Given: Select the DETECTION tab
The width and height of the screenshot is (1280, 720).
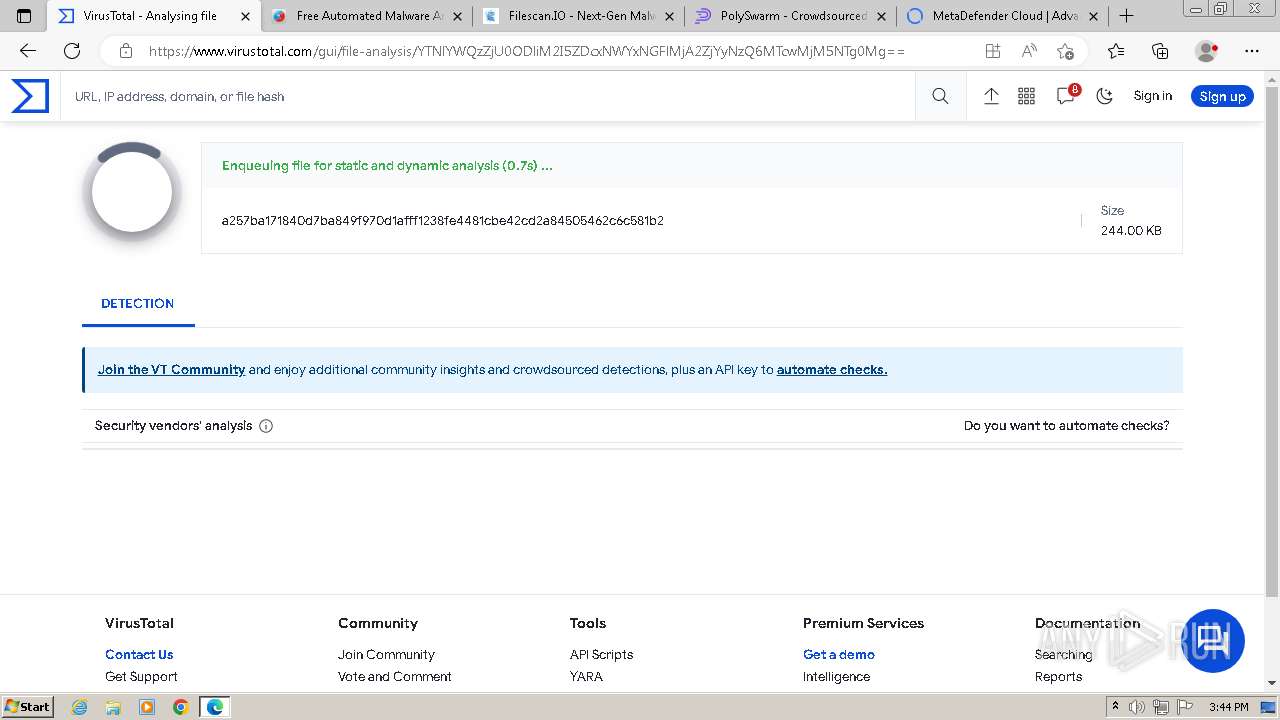Looking at the screenshot, I should (x=138, y=304).
